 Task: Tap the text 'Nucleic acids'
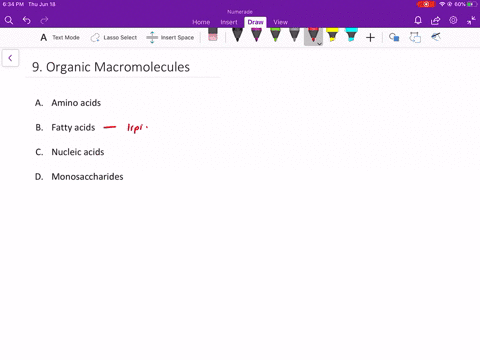click(x=78, y=152)
